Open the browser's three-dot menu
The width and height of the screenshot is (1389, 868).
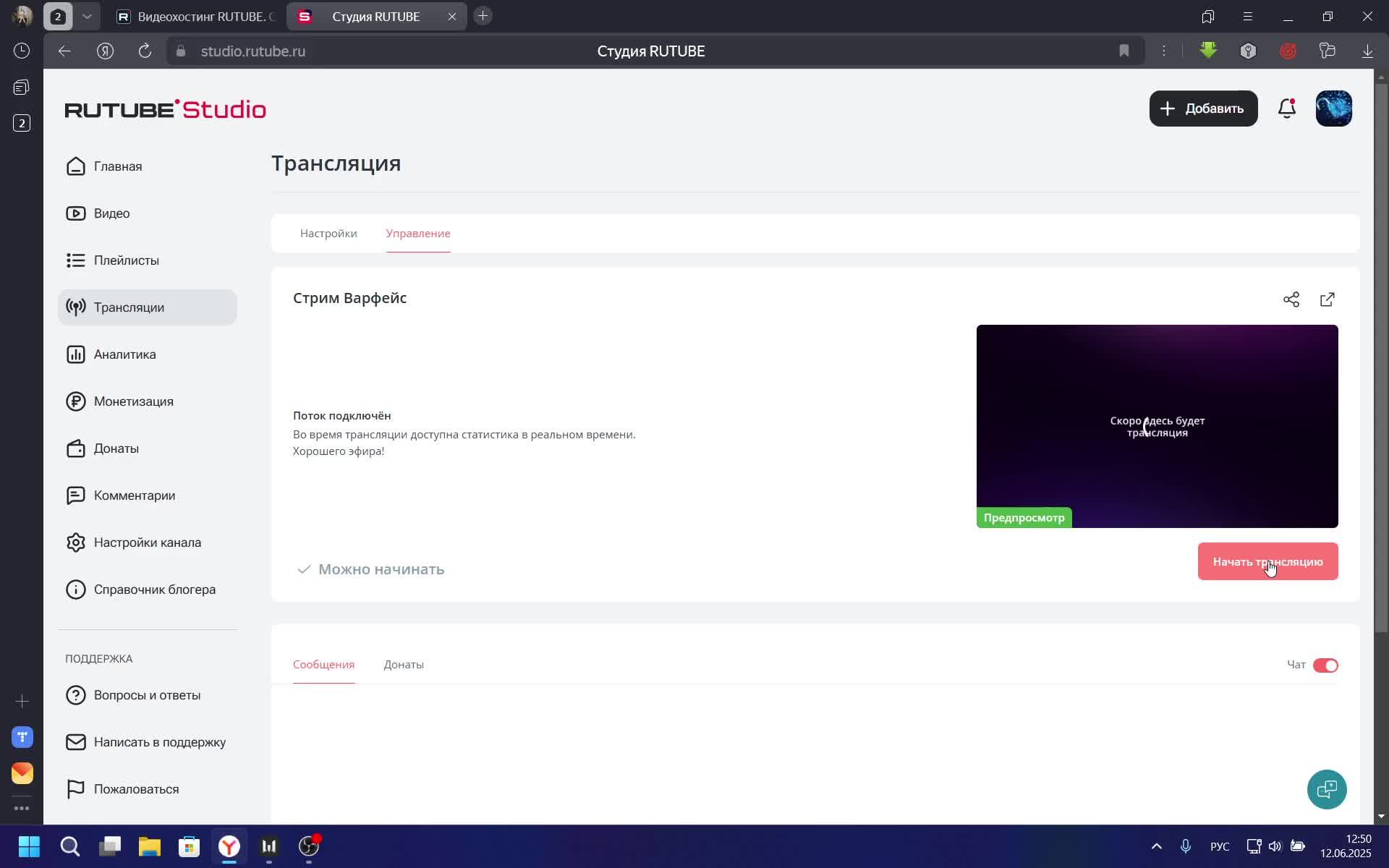(x=1165, y=51)
